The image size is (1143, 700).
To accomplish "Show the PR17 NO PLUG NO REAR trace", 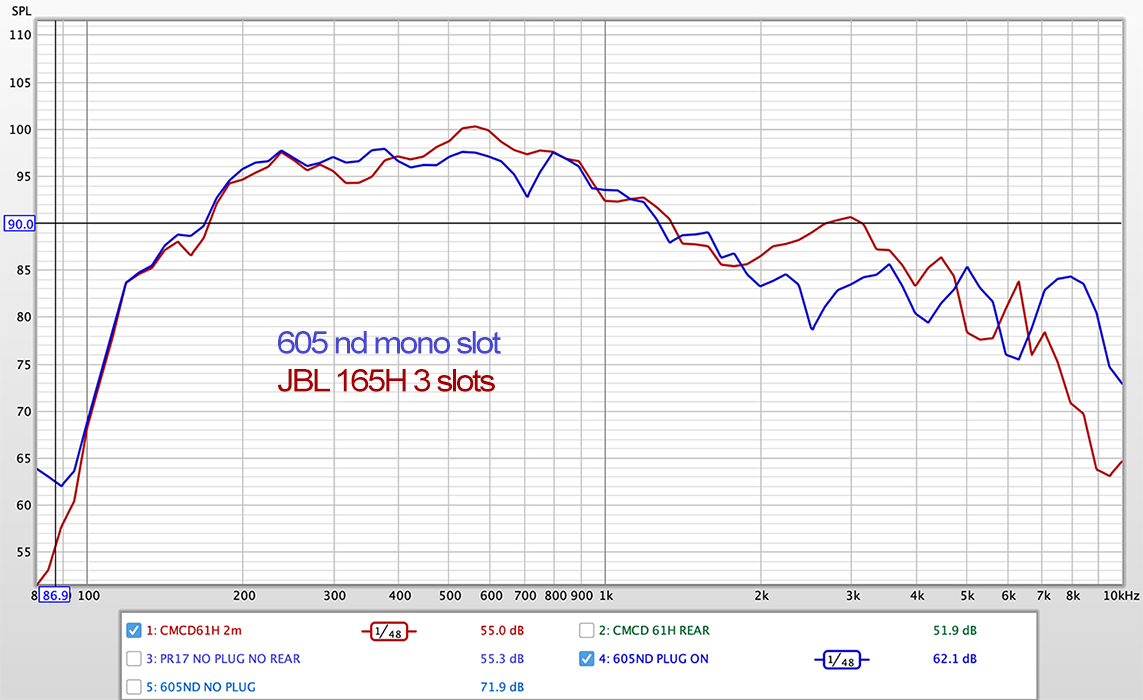I will [134, 658].
